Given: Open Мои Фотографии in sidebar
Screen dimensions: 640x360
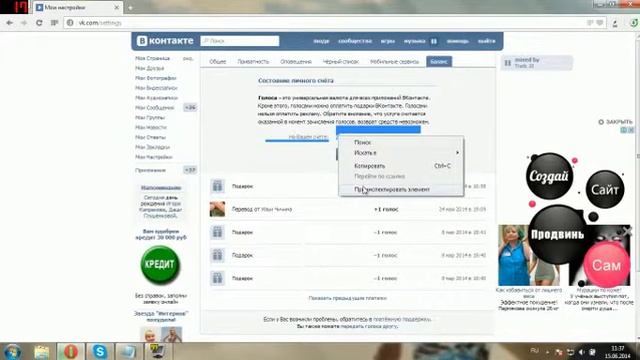Looking at the screenshot, I should click(x=156, y=78).
